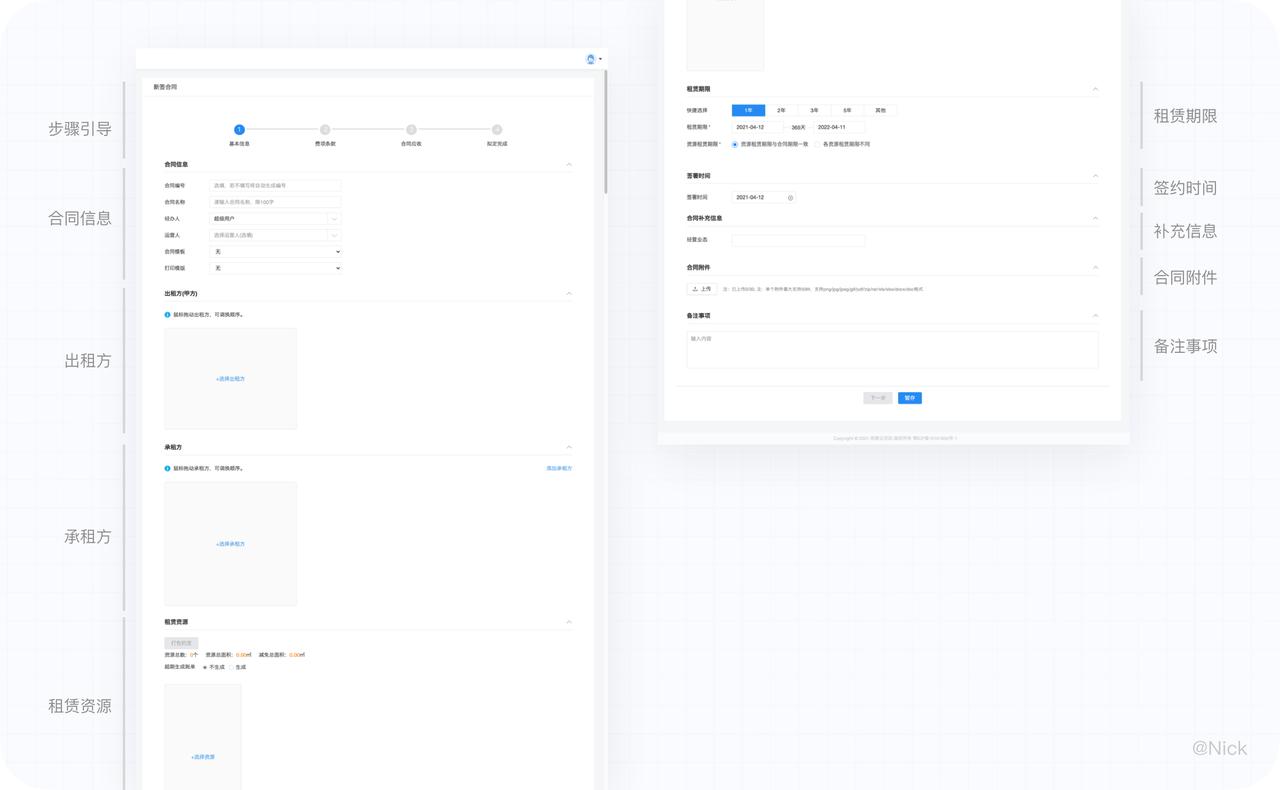Click the blue 暂存 button
The image size is (1280, 790).
[909, 398]
